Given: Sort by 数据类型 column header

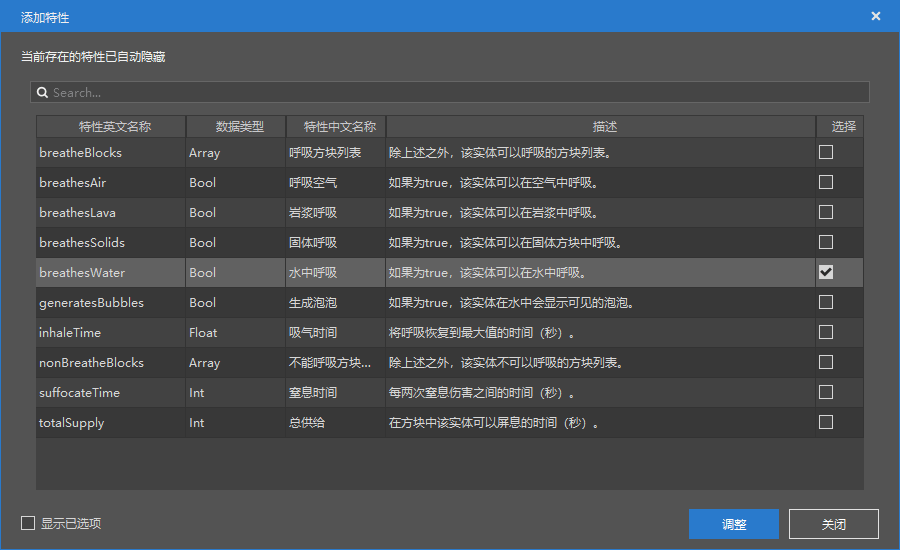Looking at the screenshot, I should [236, 126].
